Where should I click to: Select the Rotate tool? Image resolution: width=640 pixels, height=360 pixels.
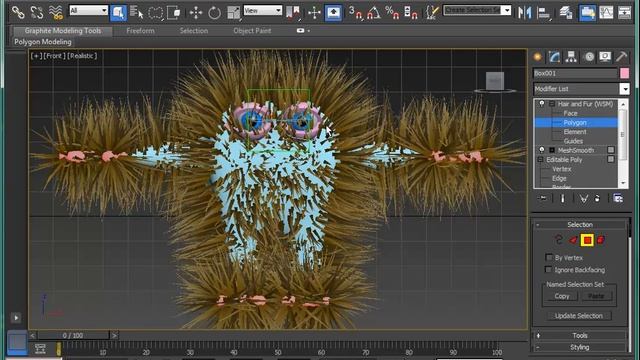pos(214,13)
